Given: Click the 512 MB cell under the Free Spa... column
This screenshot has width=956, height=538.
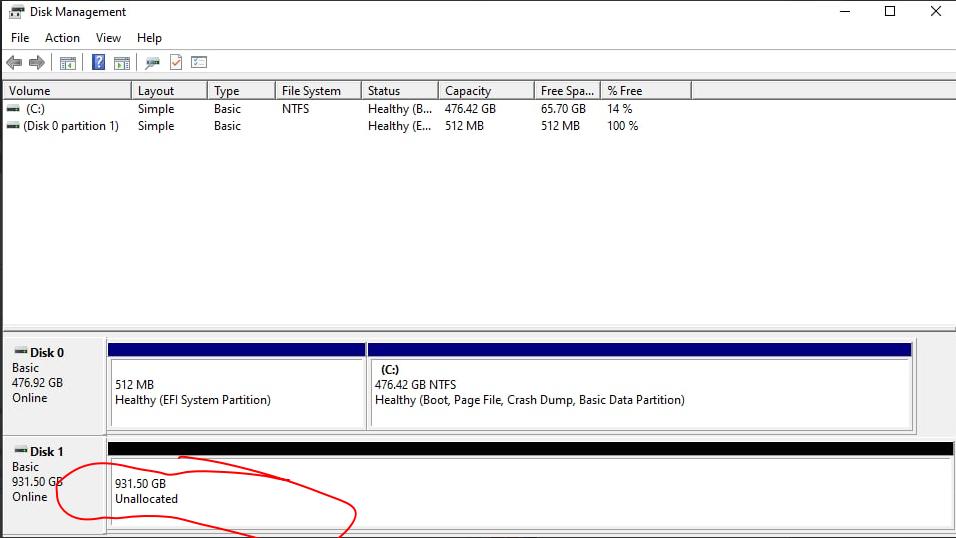Looking at the screenshot, I should tap(560, 126).
